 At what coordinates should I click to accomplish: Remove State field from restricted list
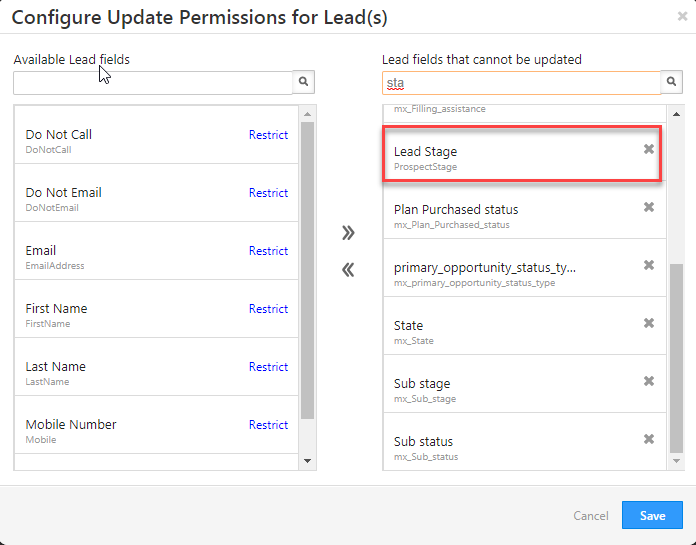(x=649, y=323)
